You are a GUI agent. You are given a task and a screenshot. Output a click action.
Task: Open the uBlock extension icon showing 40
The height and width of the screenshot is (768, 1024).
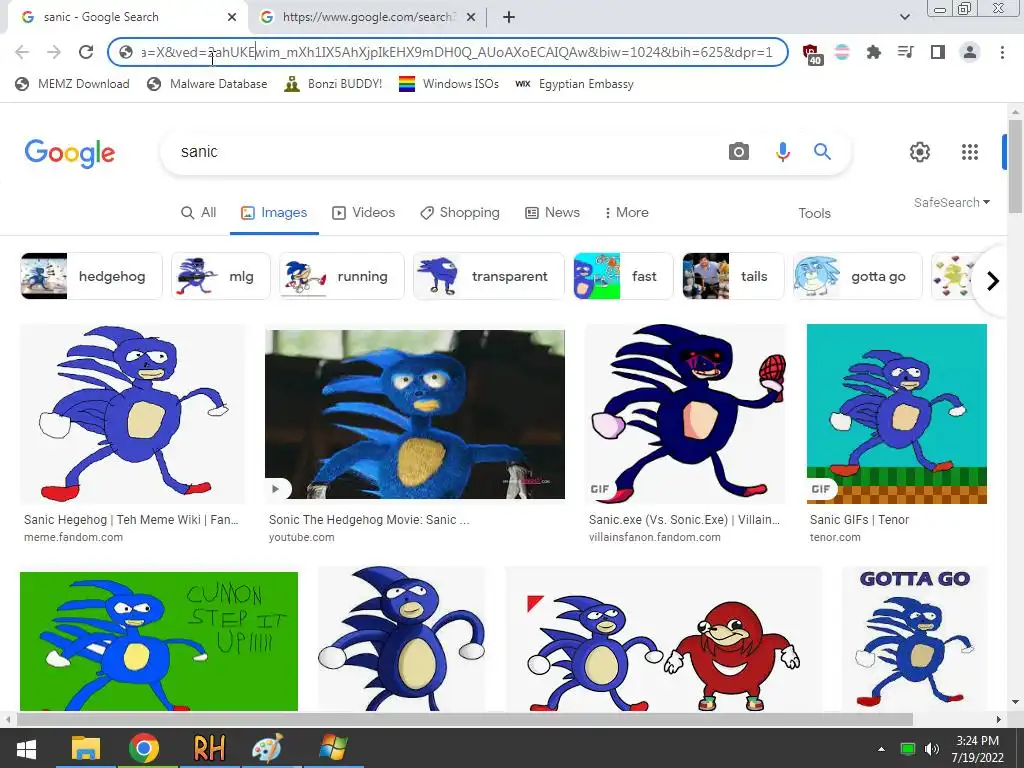coord(811,54)
